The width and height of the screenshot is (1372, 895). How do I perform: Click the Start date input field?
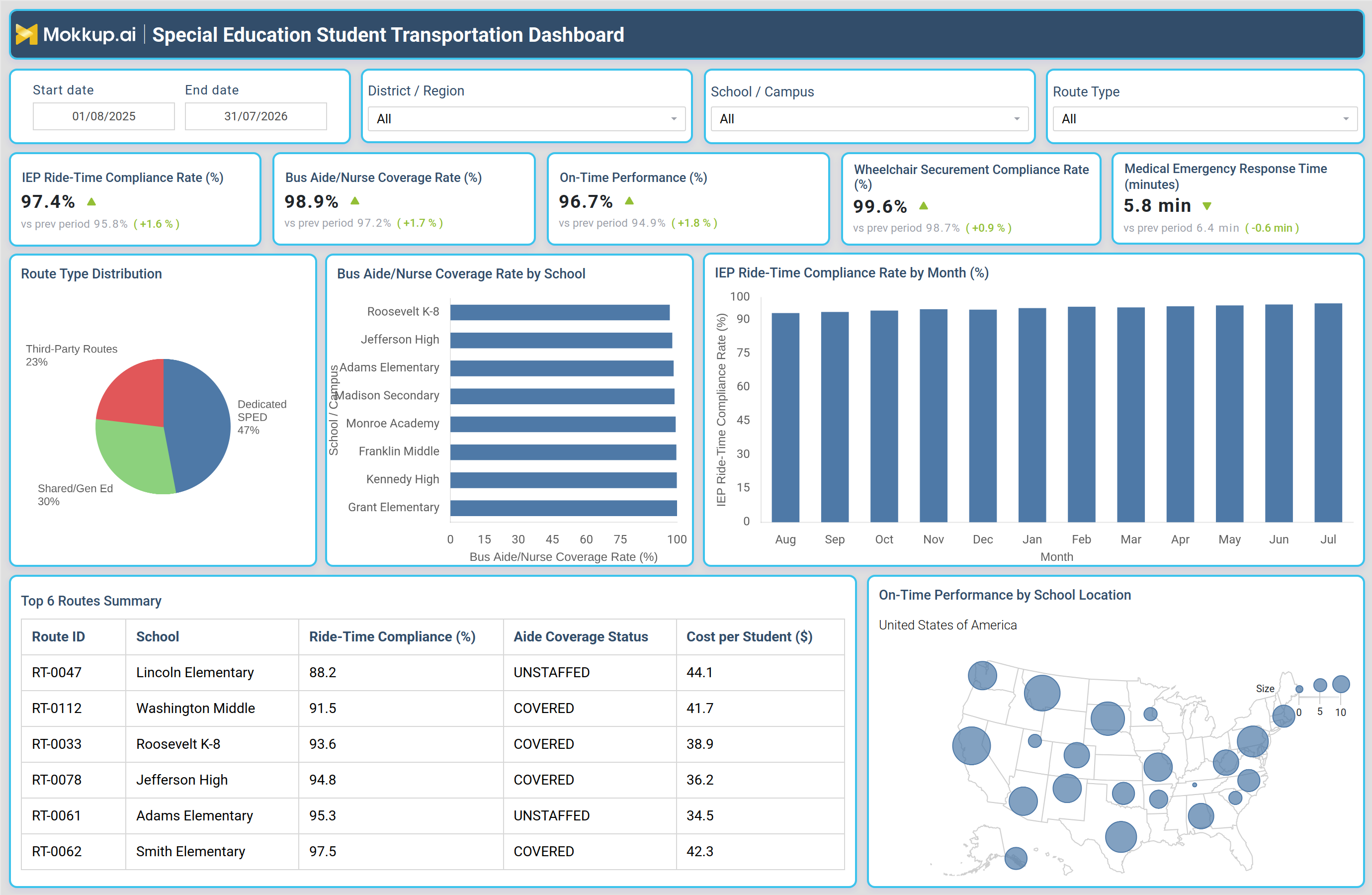(104, 116)
